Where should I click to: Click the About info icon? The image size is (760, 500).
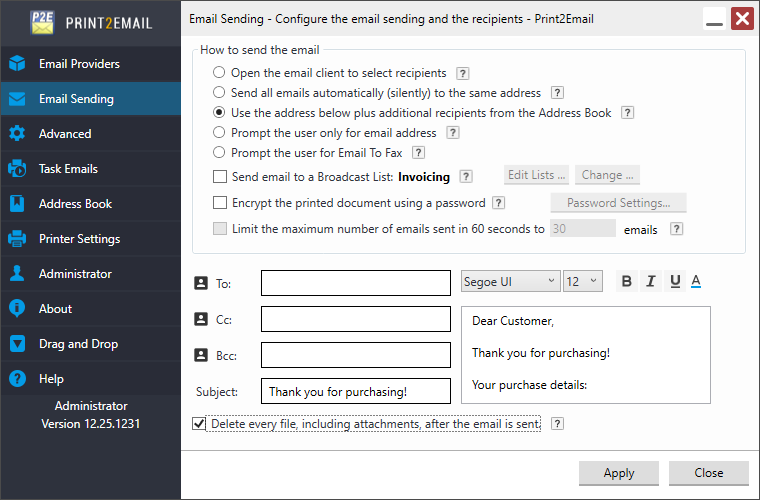click(17, 309)
